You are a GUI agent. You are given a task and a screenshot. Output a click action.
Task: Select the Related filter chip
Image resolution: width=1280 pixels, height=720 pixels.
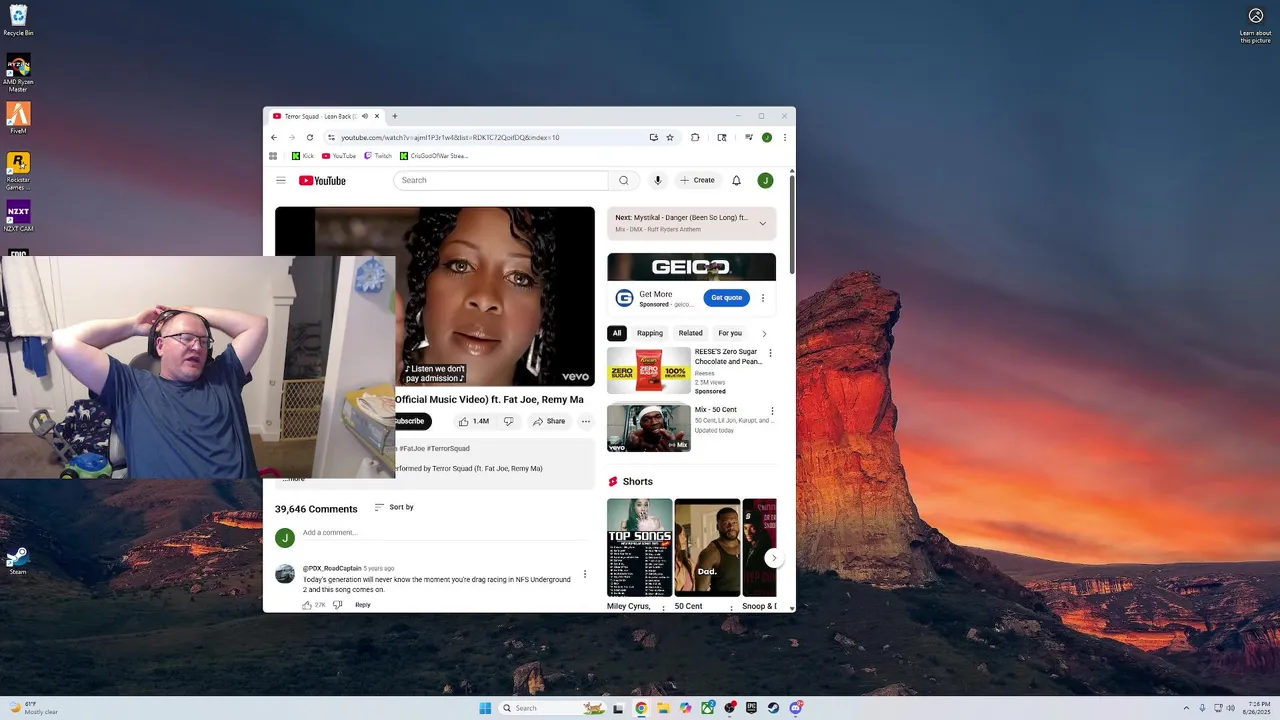coord(690,333)
